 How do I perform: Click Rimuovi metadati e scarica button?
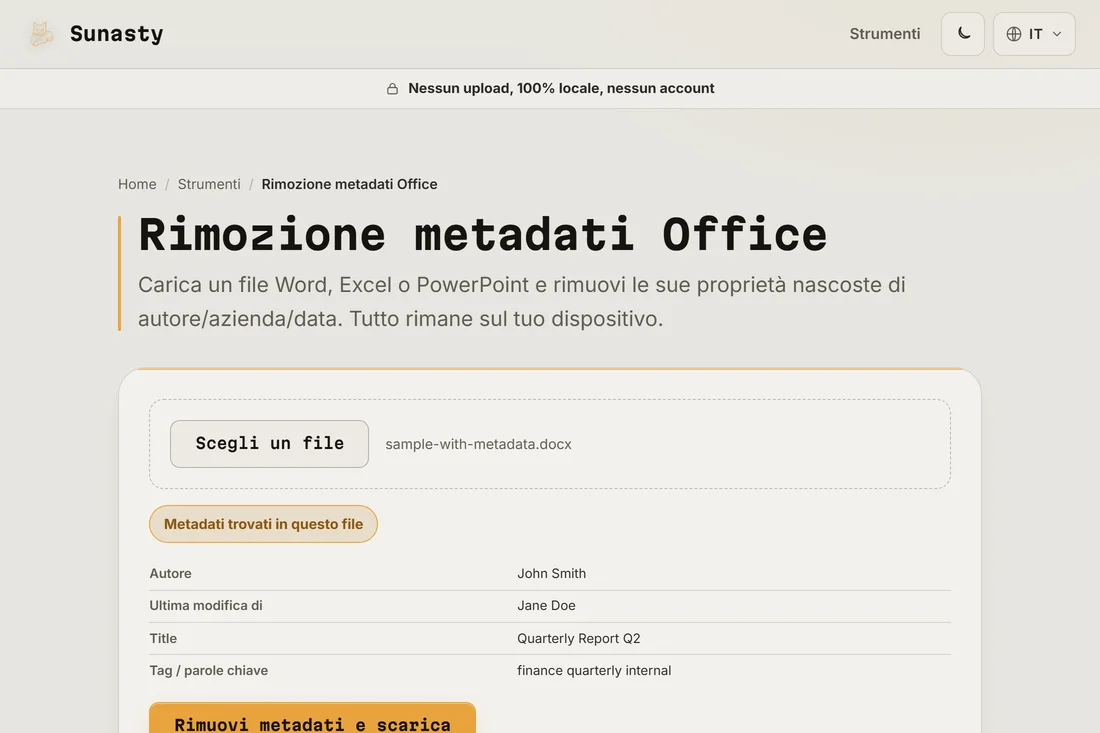click(x=312, y=719)
